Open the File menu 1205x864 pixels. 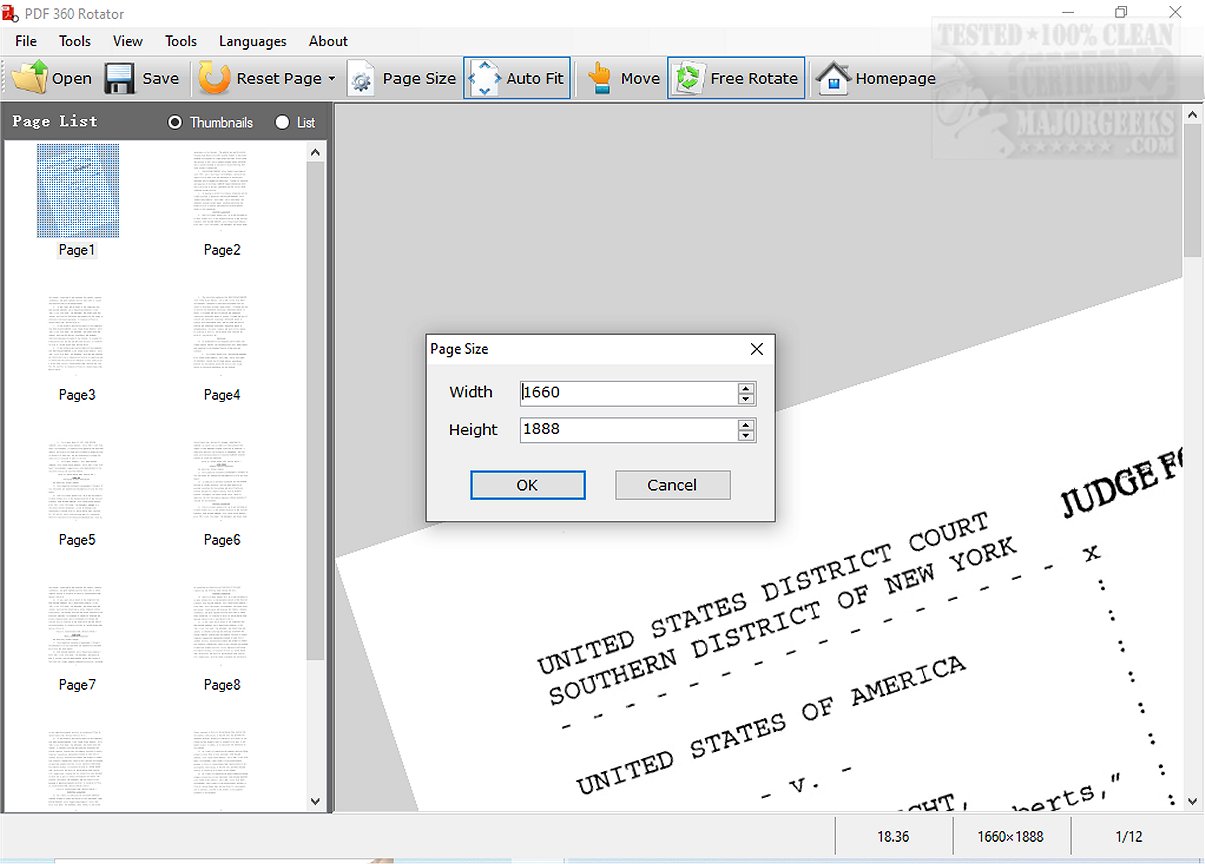26,41
